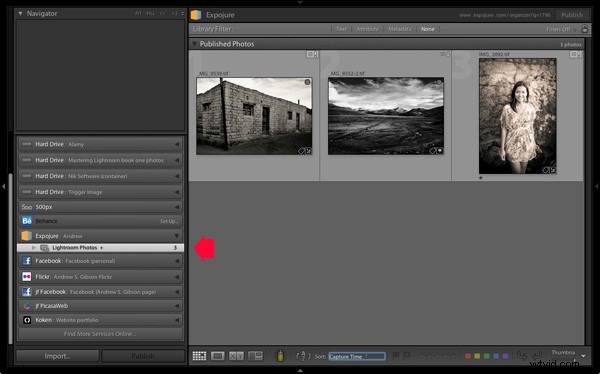Open the expojure.com organizer link
The height and width of the screenshot is (374, 600).
click(x=504, y=15)
